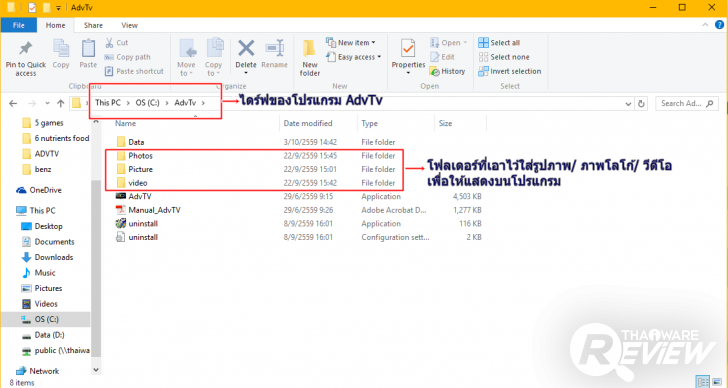This screenshot has height=388, width=728.
Task: Click This PC in address bar
Action: (x=108, y=103)
